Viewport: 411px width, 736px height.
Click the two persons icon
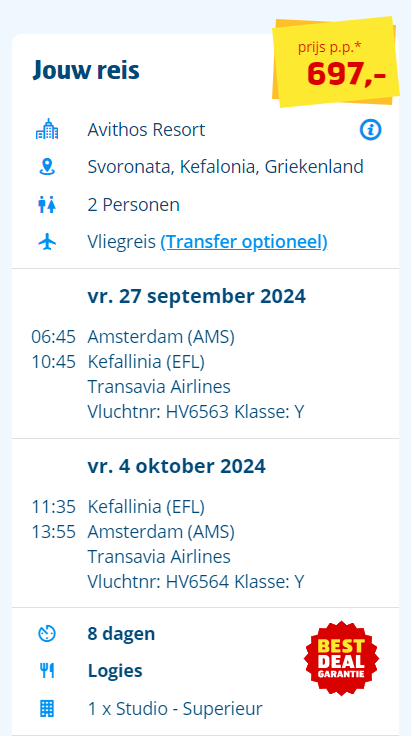click(47, 205)
